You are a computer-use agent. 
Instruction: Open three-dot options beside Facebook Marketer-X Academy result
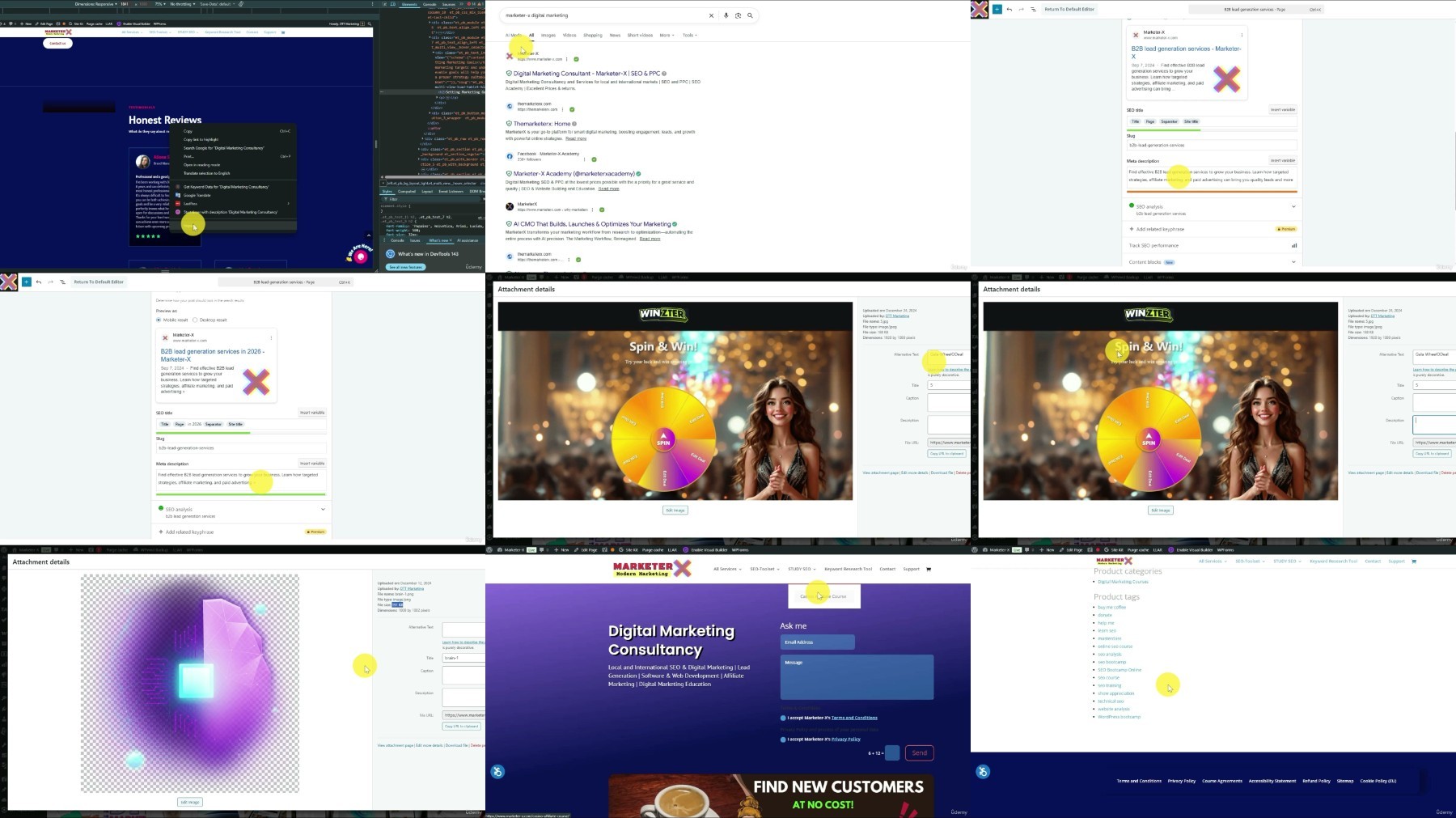click(x=585, y=159)
